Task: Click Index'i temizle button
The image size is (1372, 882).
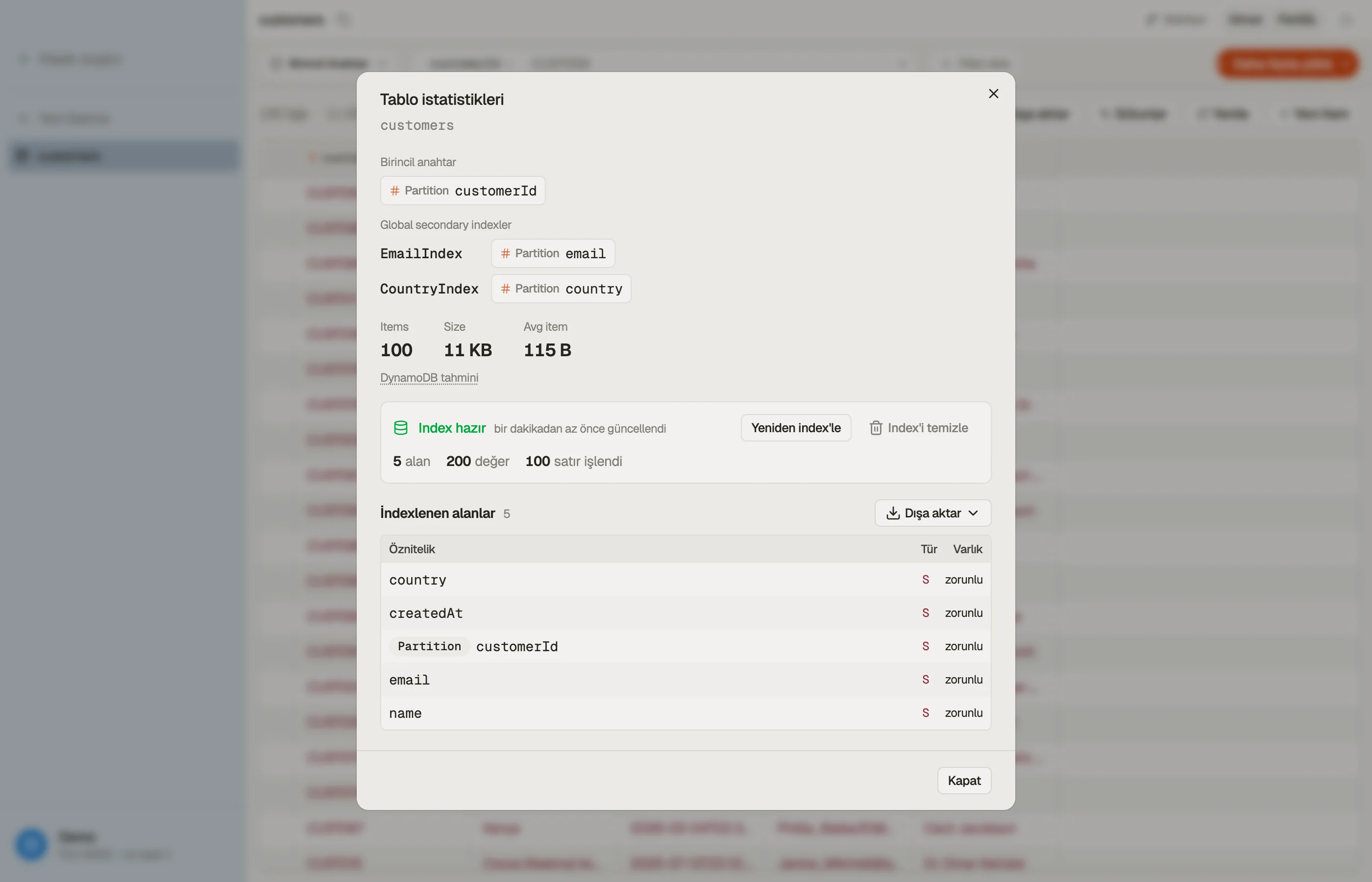Action: (918, 428)
